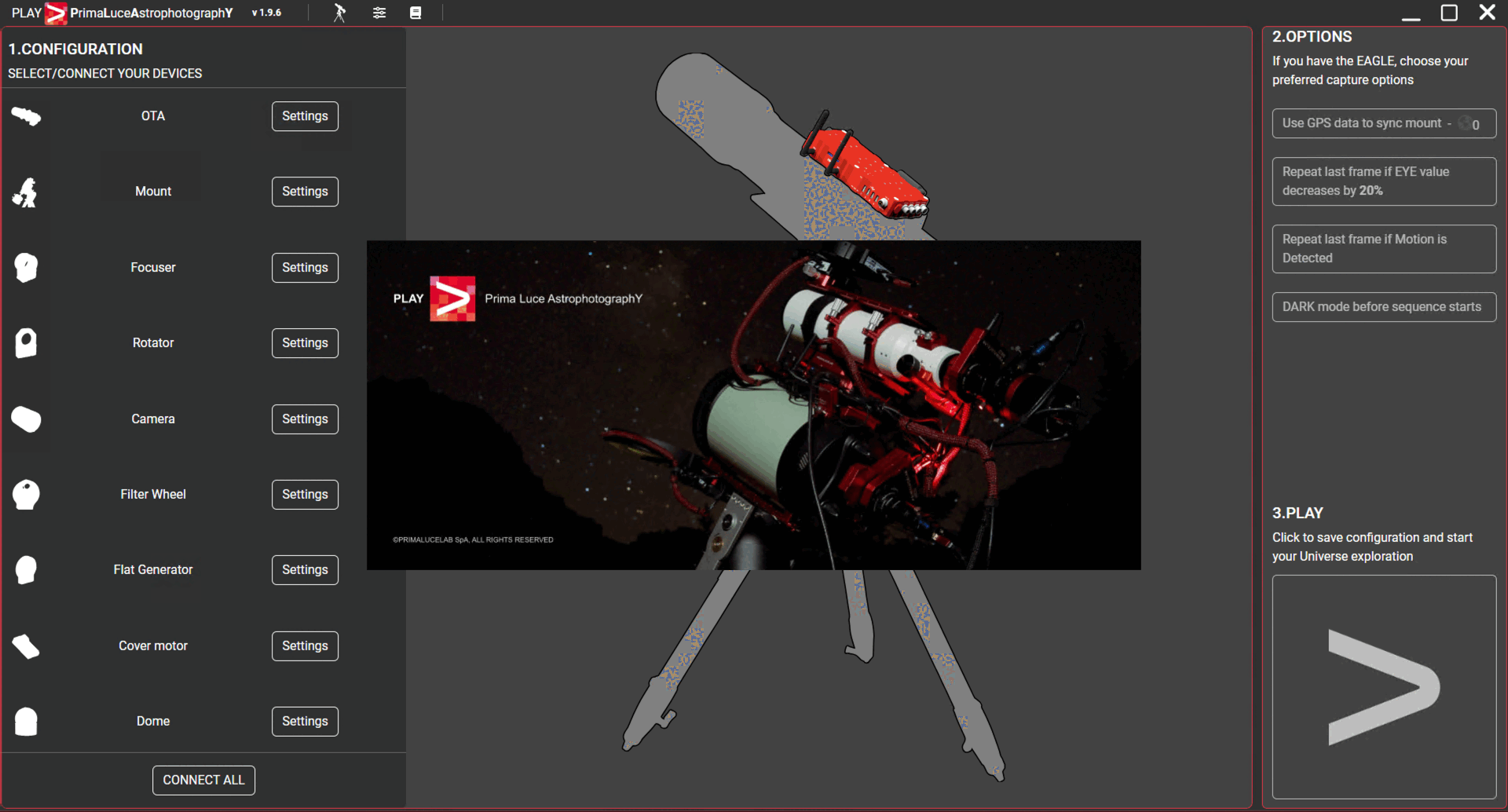Screen dimensions: 1508x812
Task: Click the Mount device icon
Action: pos(26,192)
